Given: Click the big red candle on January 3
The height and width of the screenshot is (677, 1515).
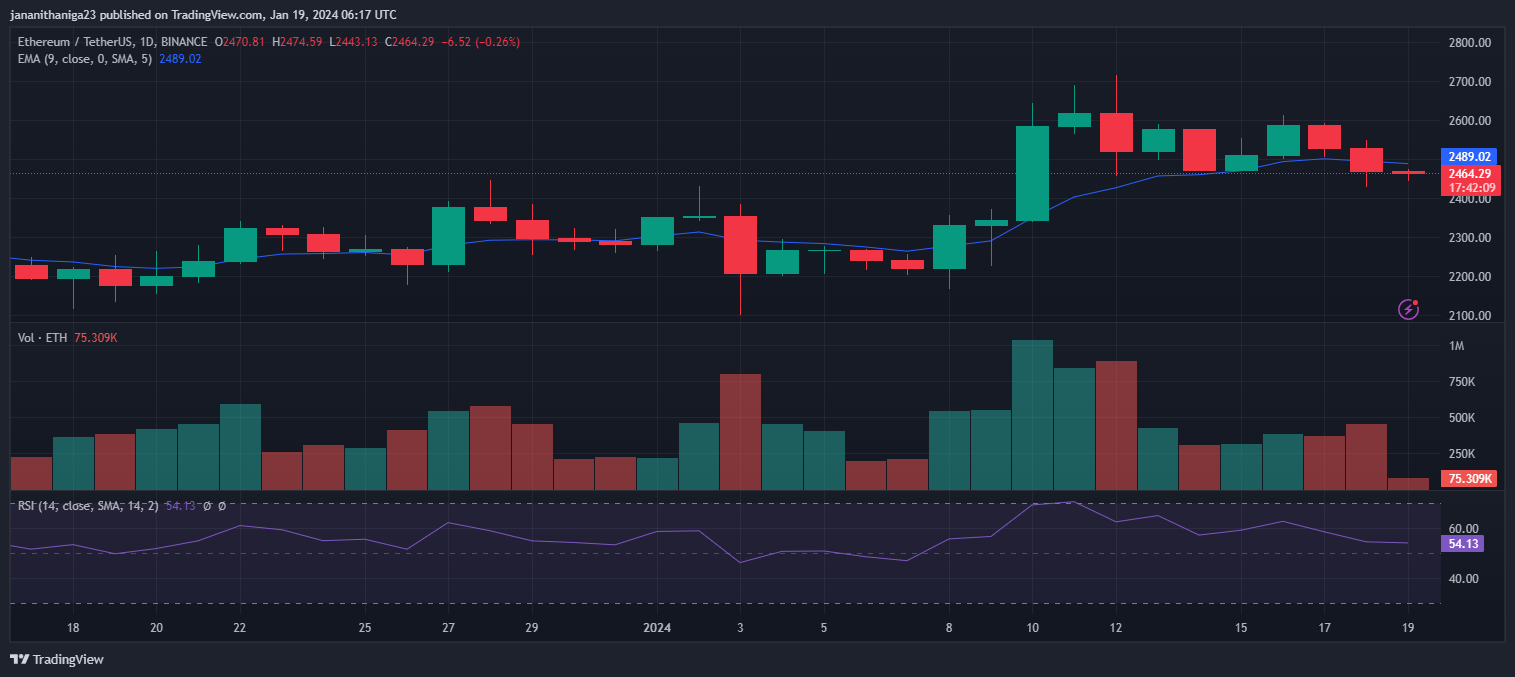Looking at the screenshot, I should 740,245.
